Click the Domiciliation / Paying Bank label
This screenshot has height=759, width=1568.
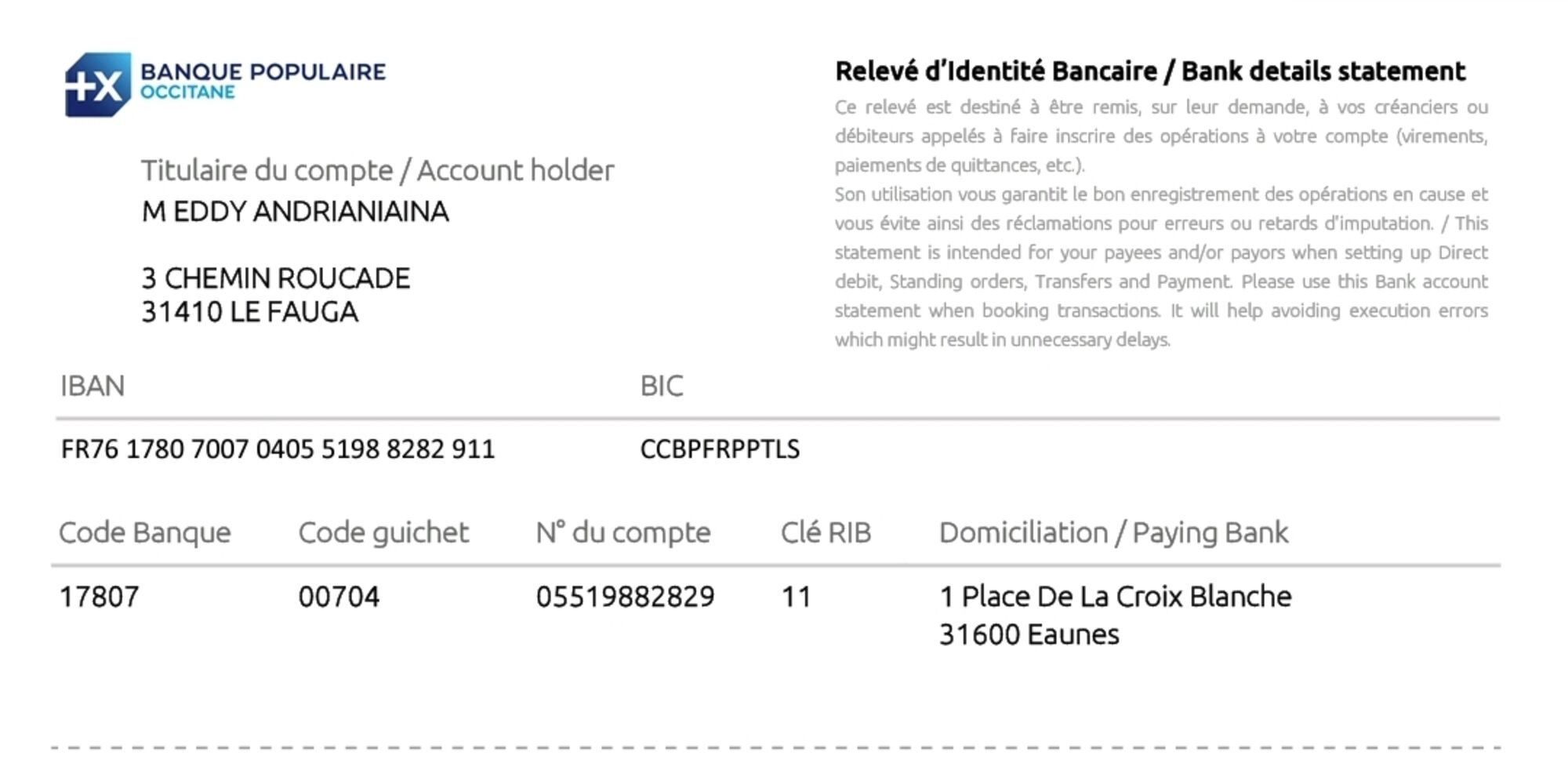1113,533
